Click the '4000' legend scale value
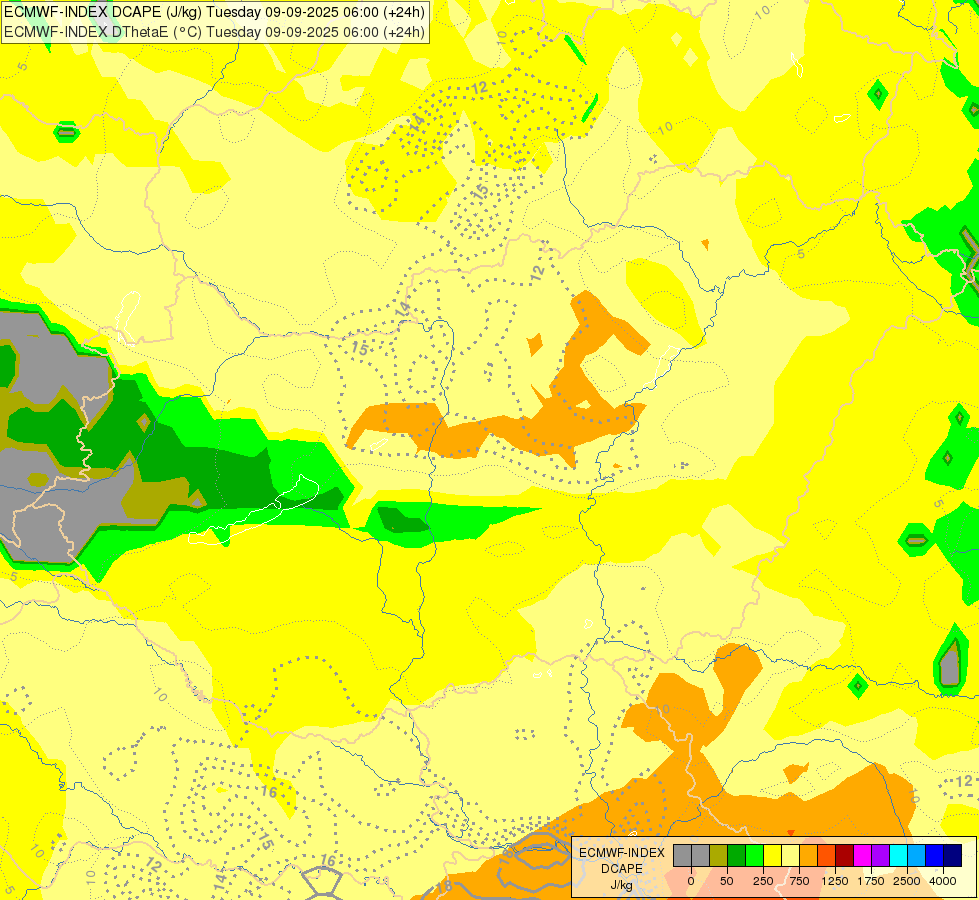The image size is (979, 900). click(x=943, y=881)
